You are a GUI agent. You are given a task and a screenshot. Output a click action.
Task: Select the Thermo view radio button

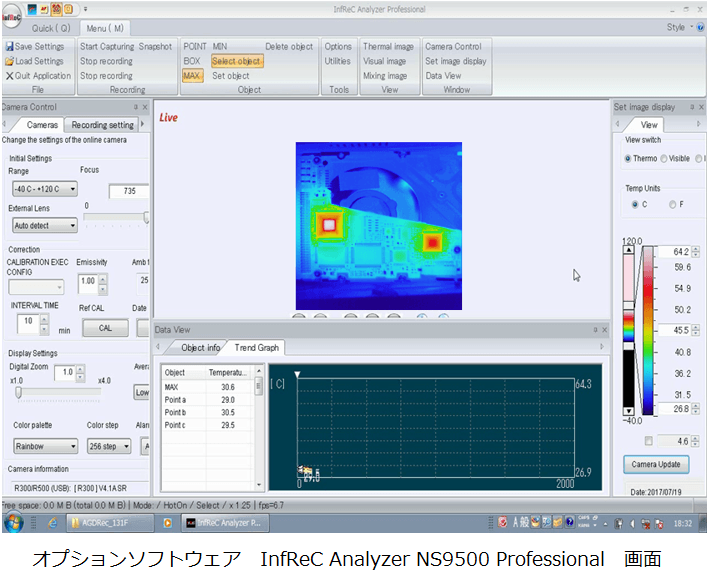point(628,158)
